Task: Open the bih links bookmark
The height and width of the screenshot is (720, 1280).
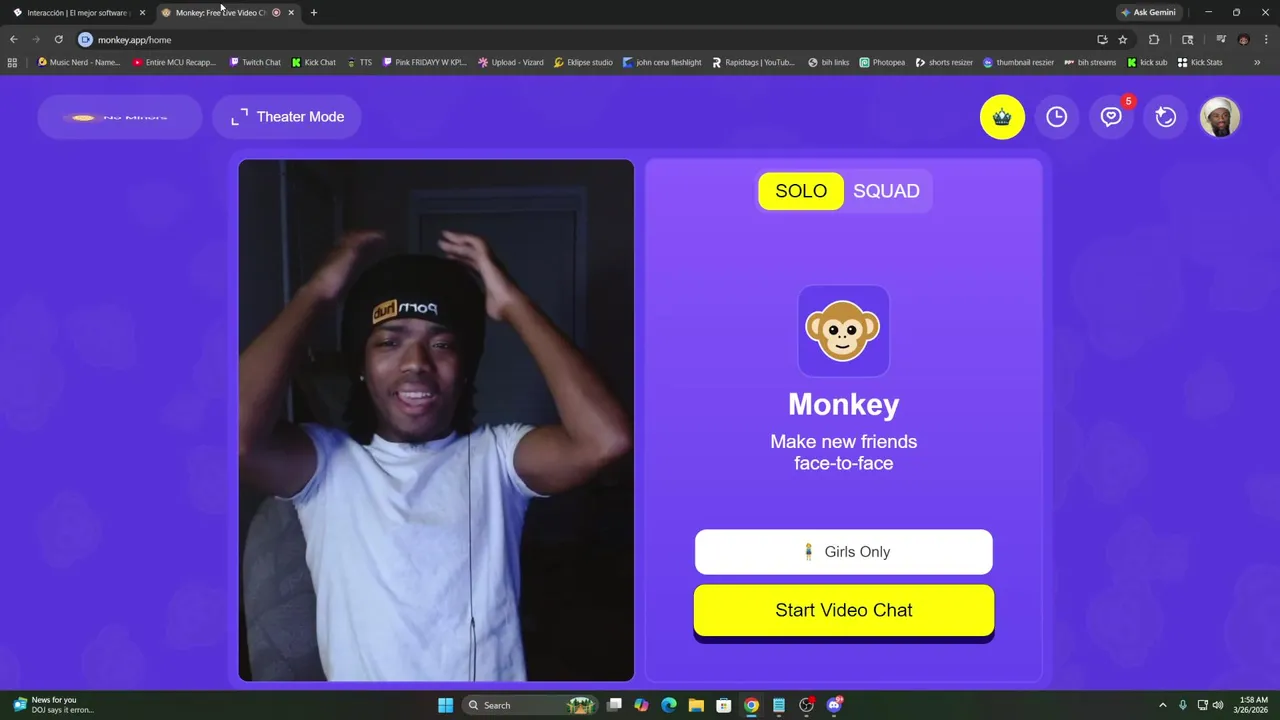Action: coord(829,62)
